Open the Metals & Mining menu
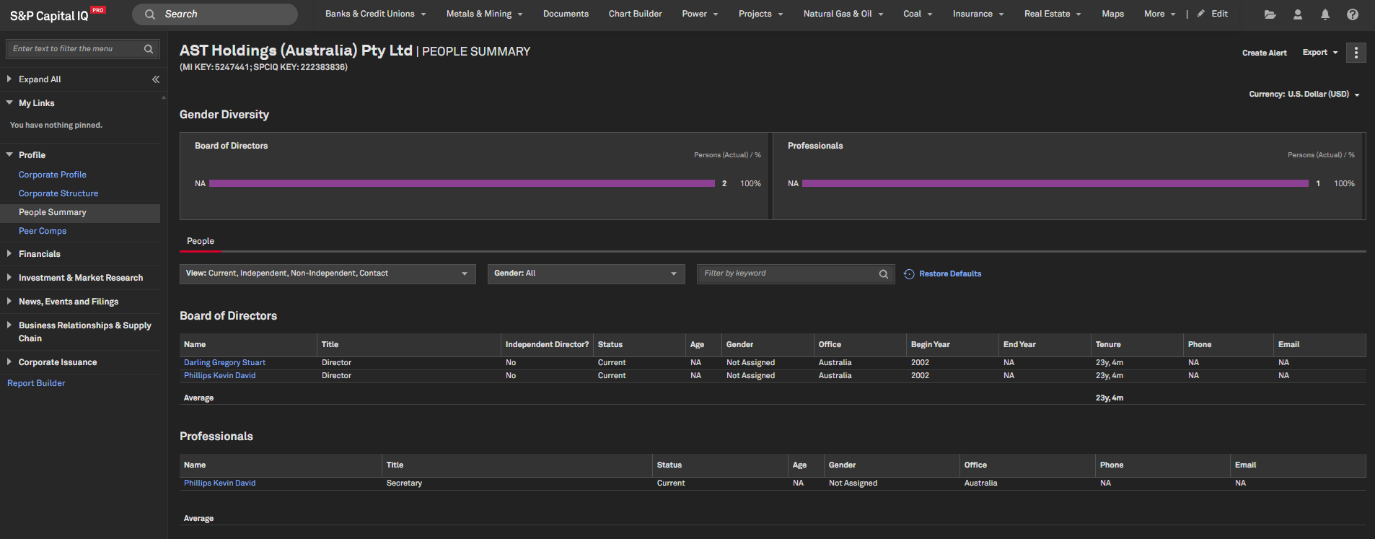 [x=484, y=14]
